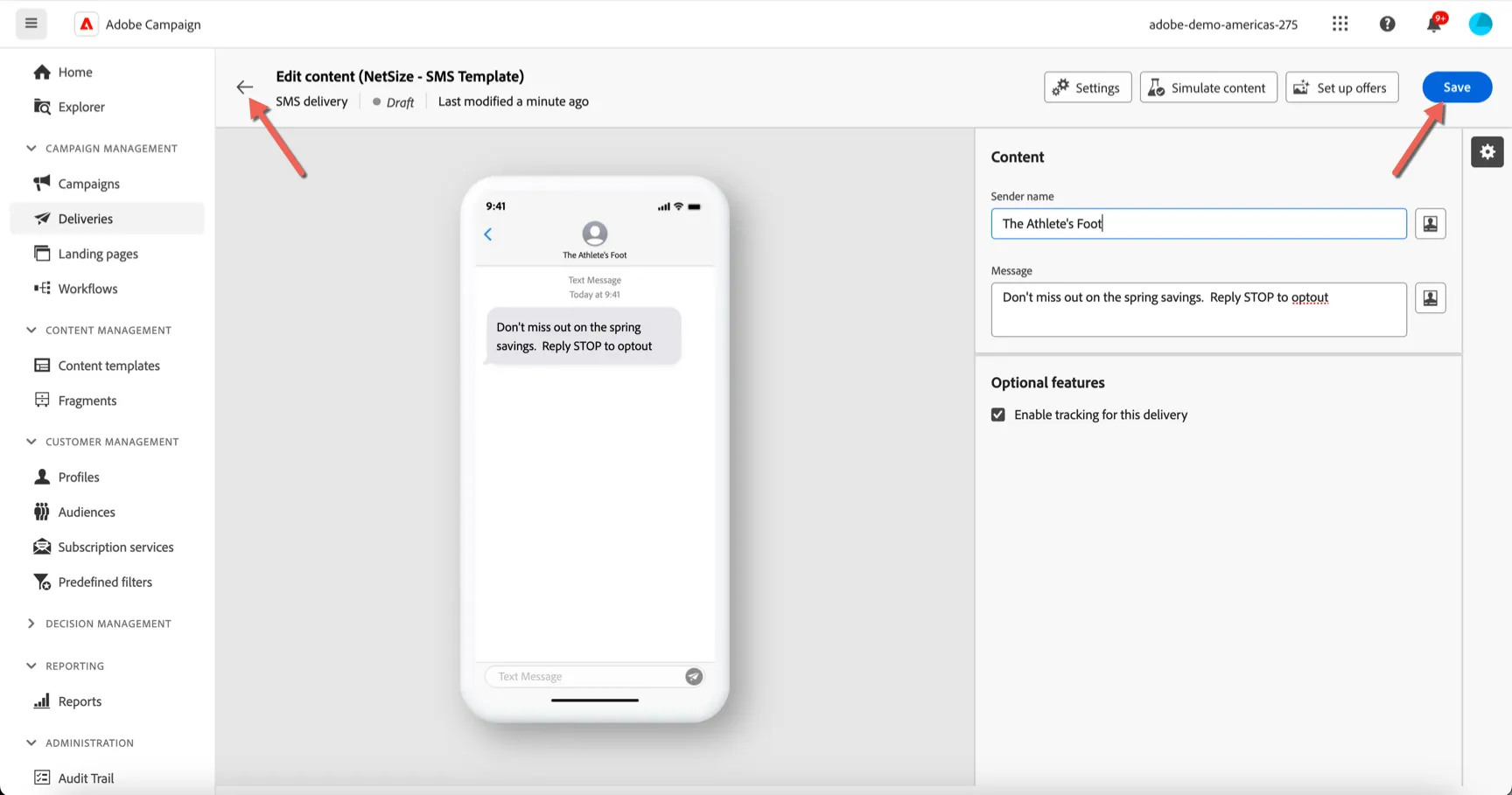Click the send icon in phone preview

pos(693,676)
